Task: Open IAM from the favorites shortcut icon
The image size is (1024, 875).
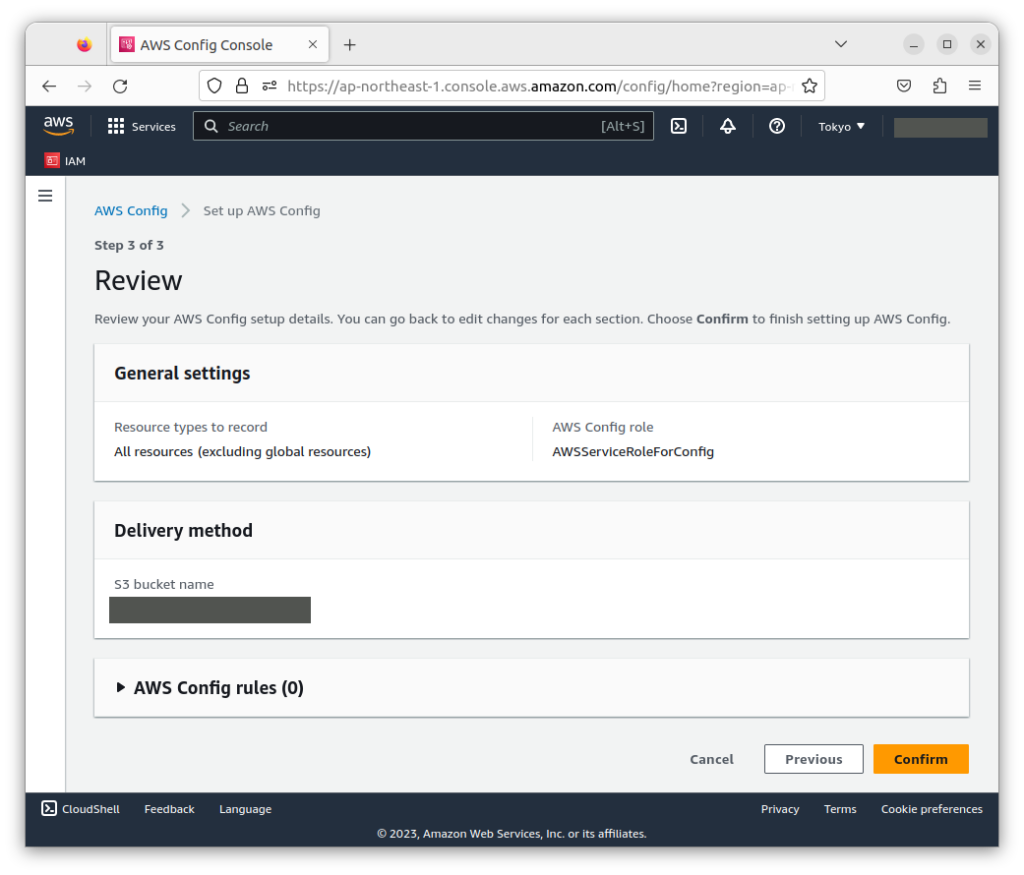Action: pos(52,160)
